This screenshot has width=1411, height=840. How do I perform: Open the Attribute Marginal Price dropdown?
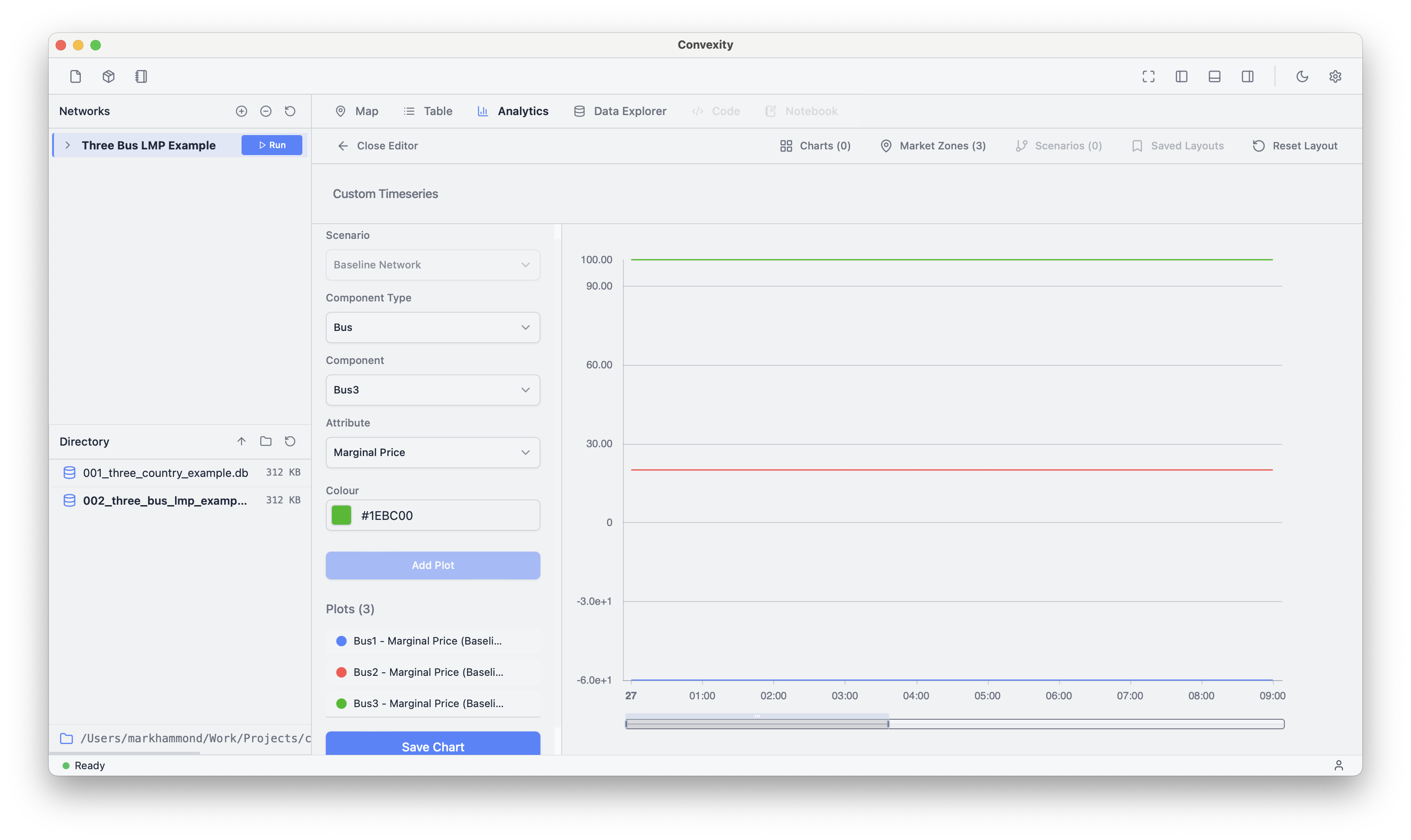pyautogui.click(x=432, y=452)
